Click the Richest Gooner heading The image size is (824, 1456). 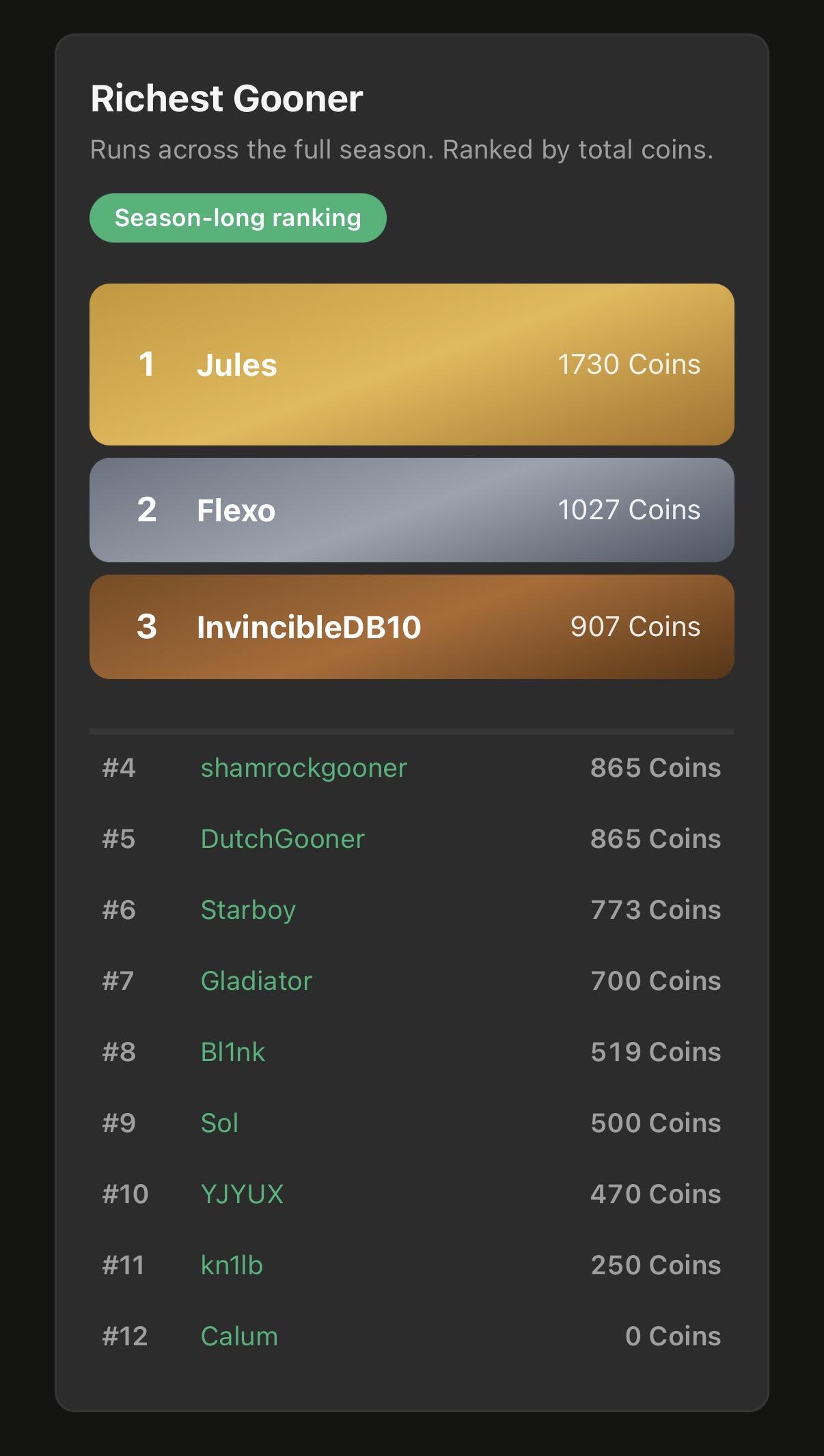(x=226, y=98)
